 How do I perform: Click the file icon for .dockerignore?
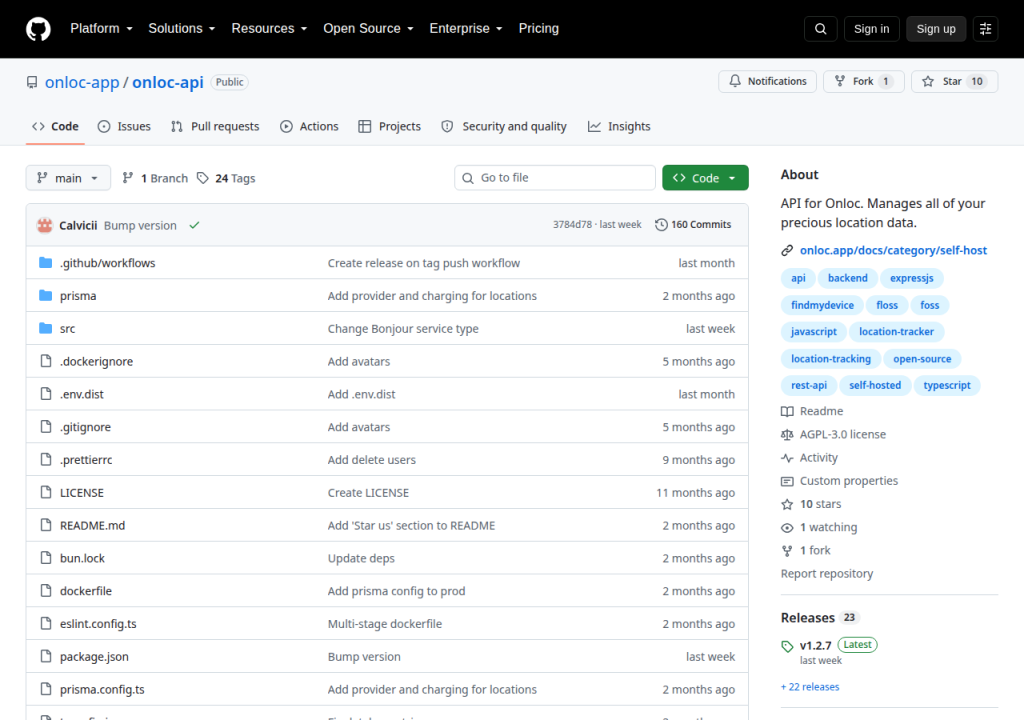(x=46, y=361)
